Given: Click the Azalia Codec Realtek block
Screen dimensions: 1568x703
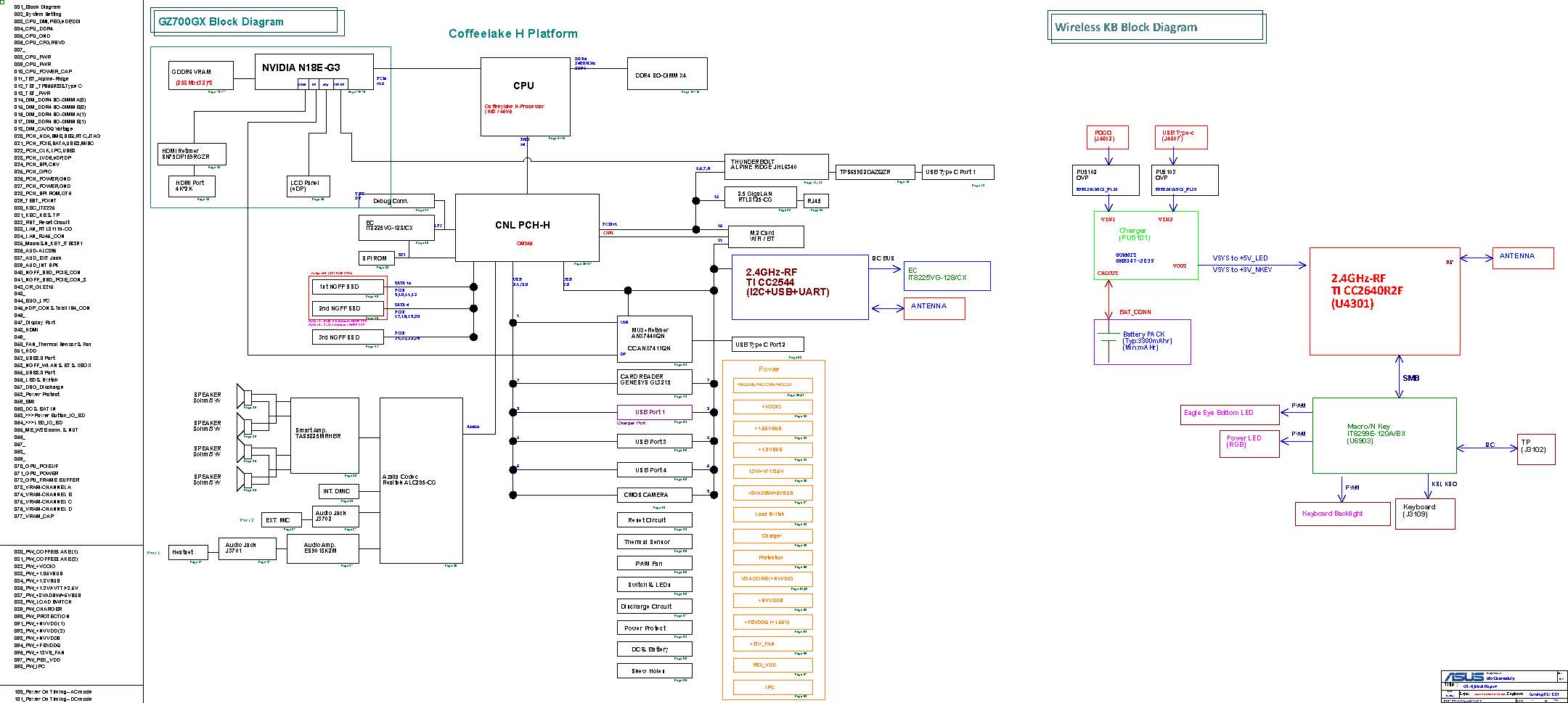Looking at the screenshot, I should (420, 480).
